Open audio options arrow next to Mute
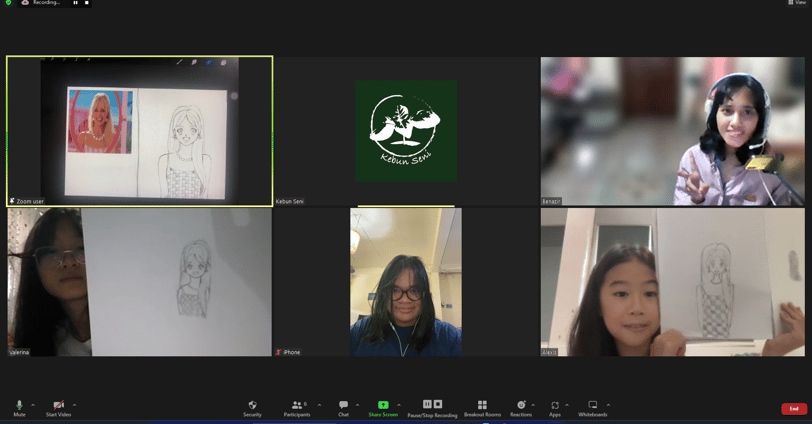This screenshot has width=812, height=424. point(33,405)
